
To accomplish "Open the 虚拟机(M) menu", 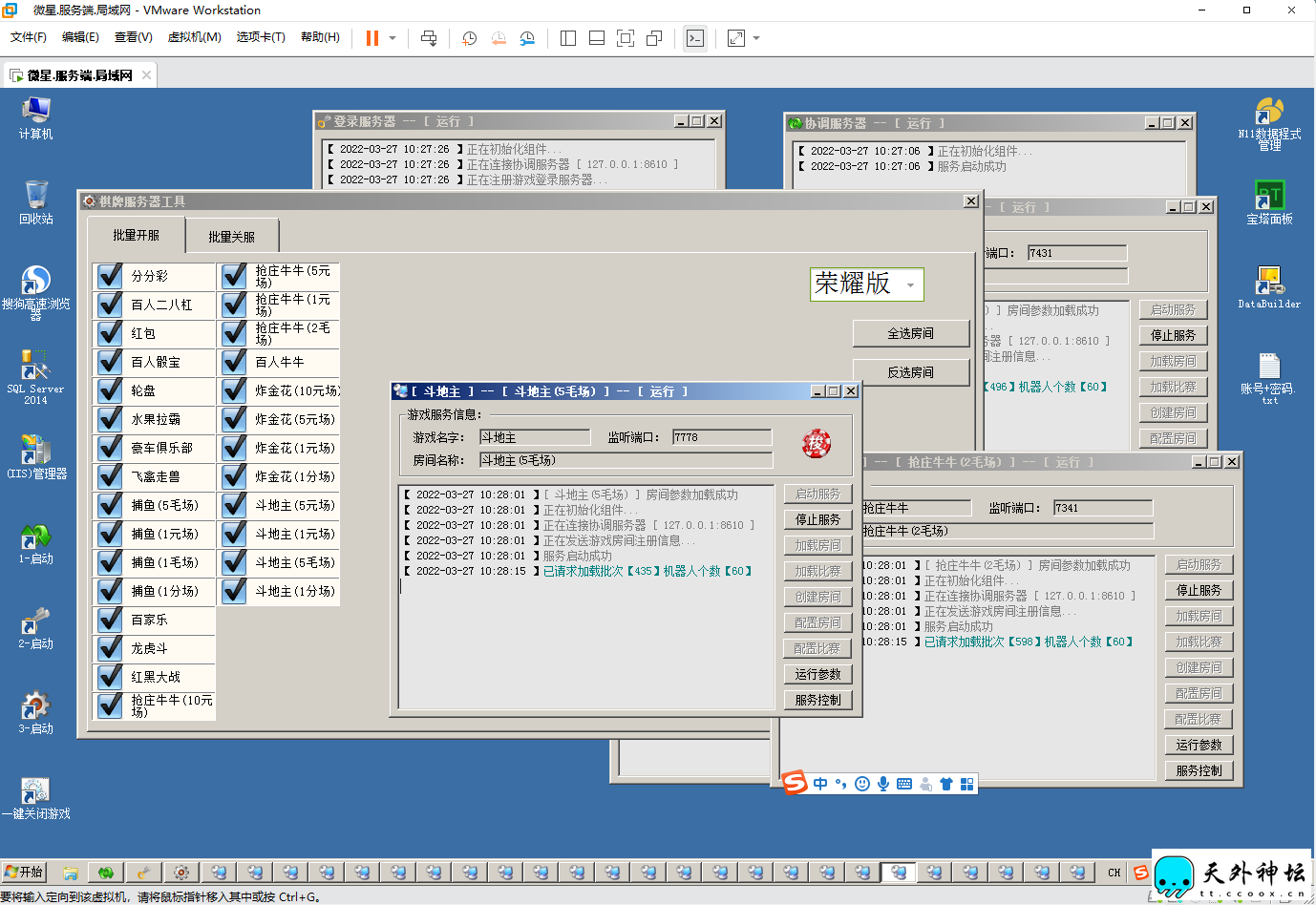I will click(x=194, y=37).
